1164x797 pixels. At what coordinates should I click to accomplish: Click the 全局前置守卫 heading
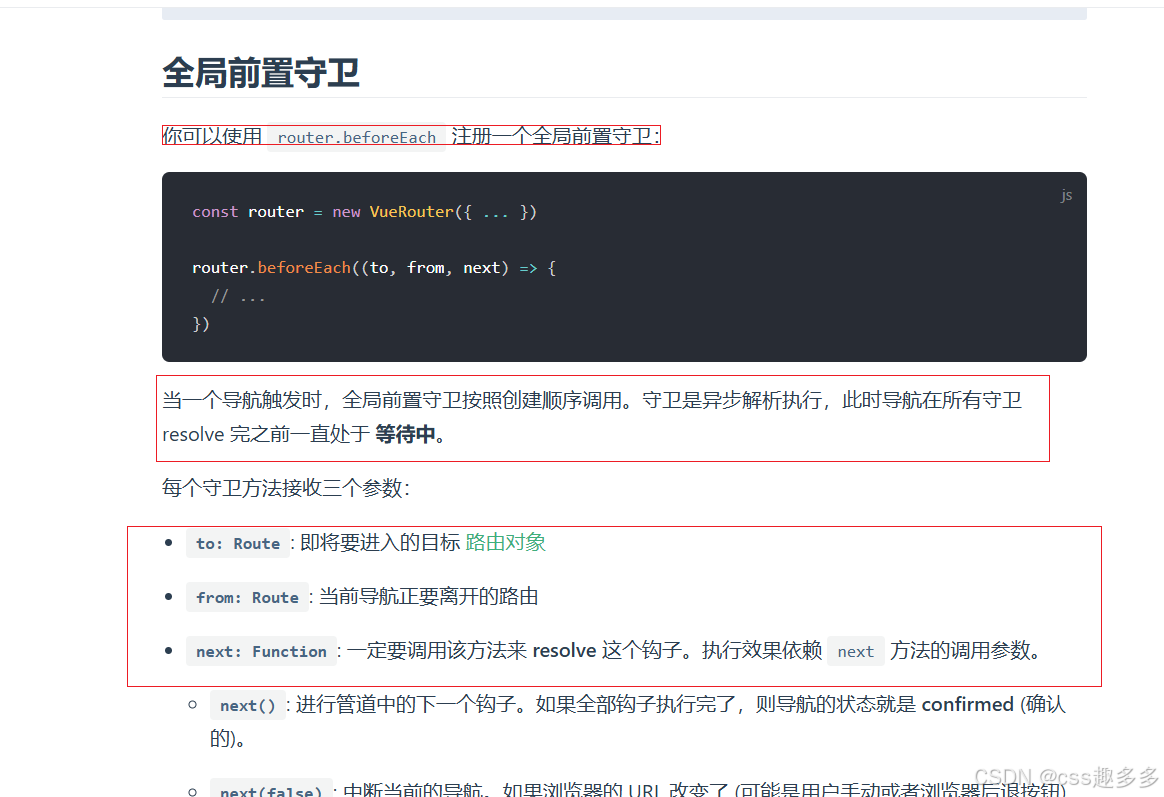tap(261, 73)
